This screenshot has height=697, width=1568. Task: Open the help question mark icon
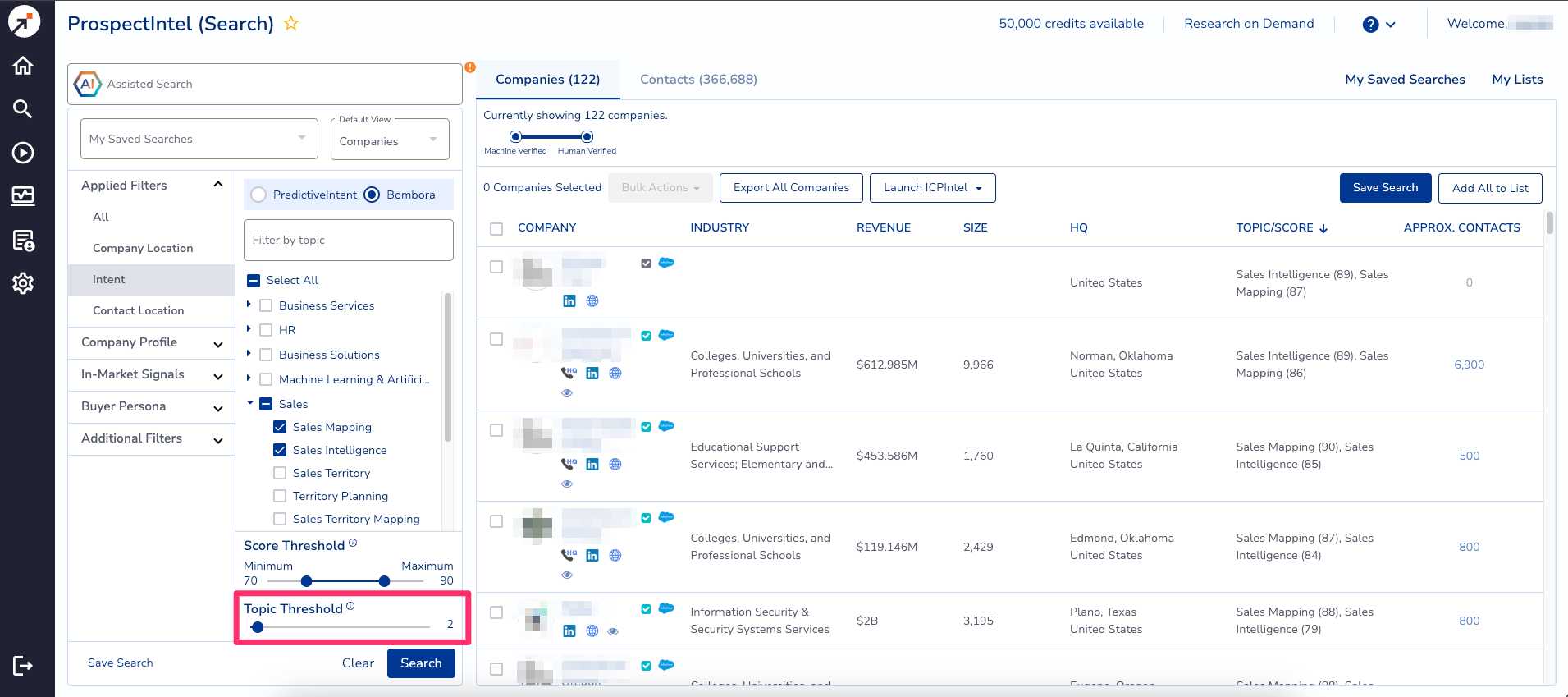point(1370,25)
